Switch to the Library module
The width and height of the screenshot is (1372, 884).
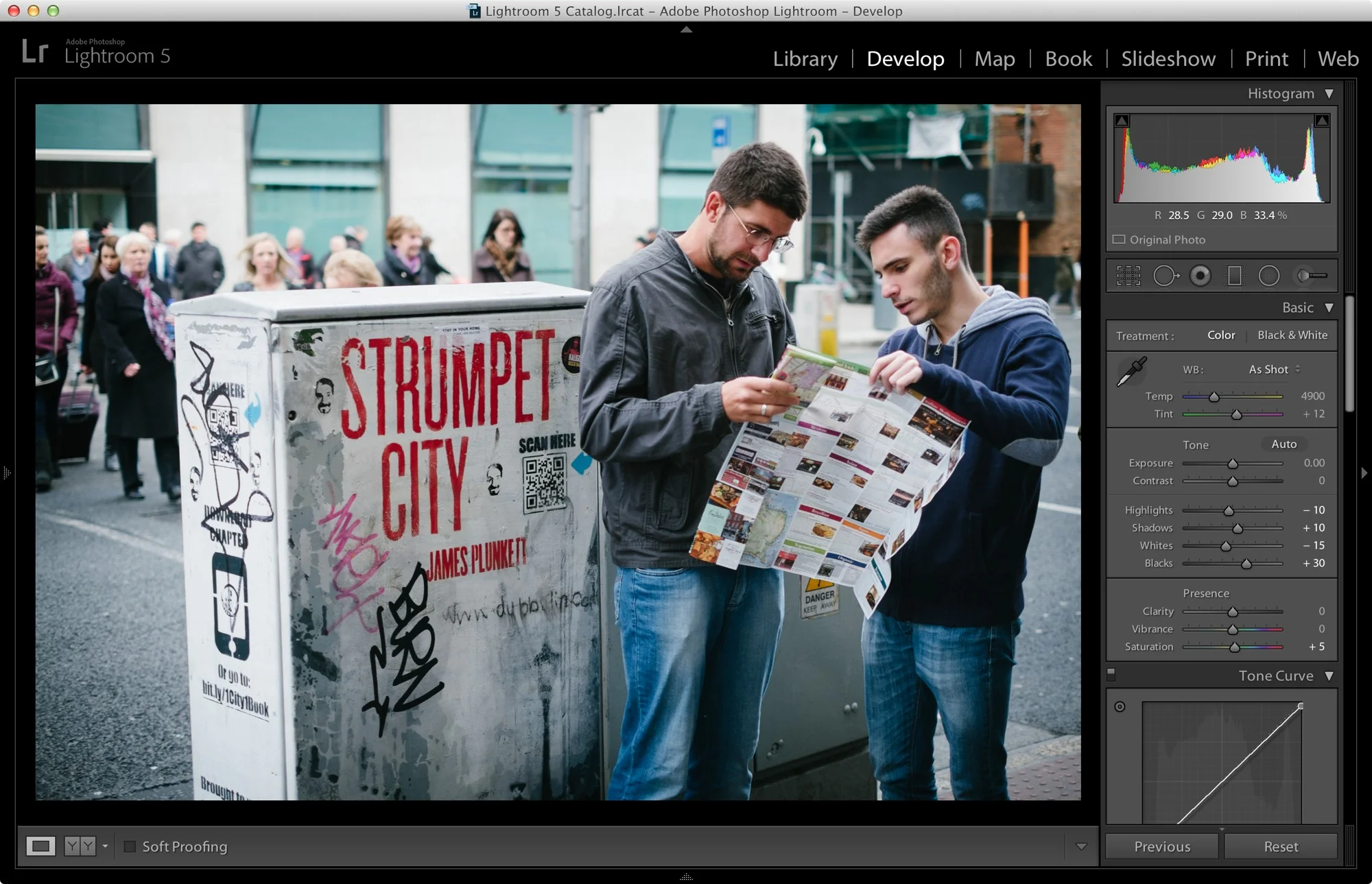pyautogui.click(x=805, y=59)
